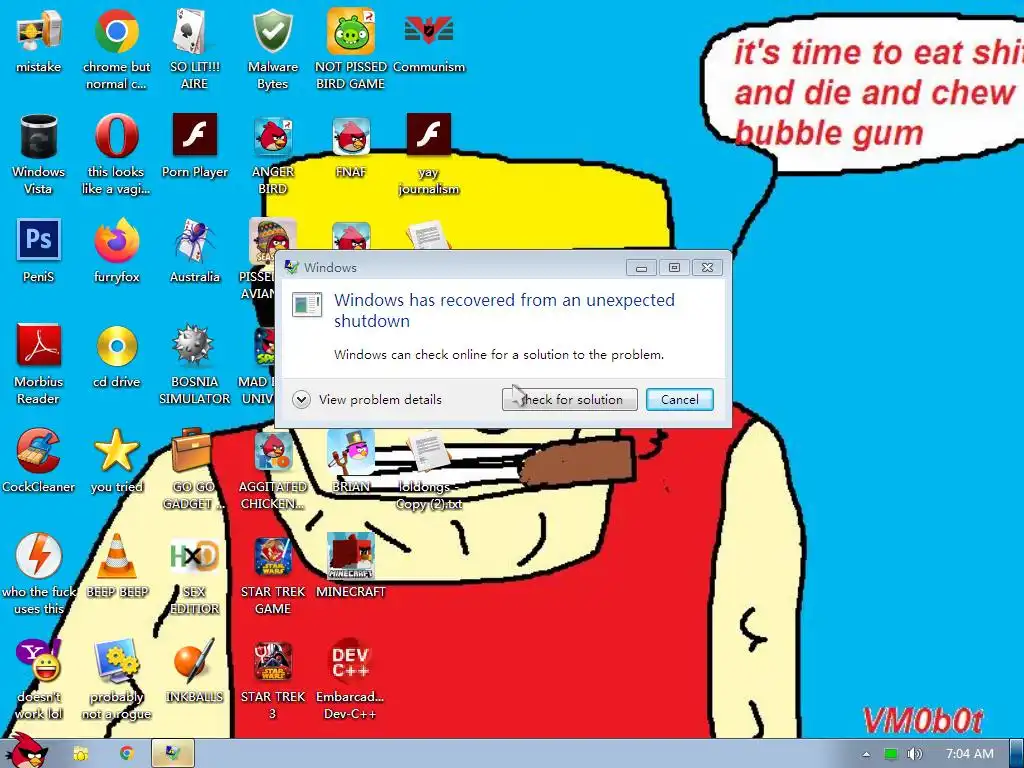Launch 'chrome but normal c...' Chrome icon
Screen dimensions: 1024x768
click(116, 31)
